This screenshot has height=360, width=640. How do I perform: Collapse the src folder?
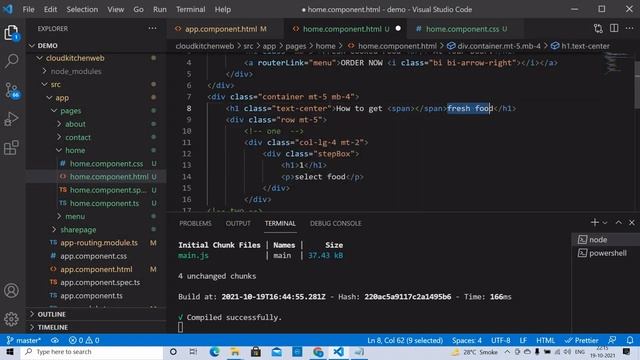96,84
